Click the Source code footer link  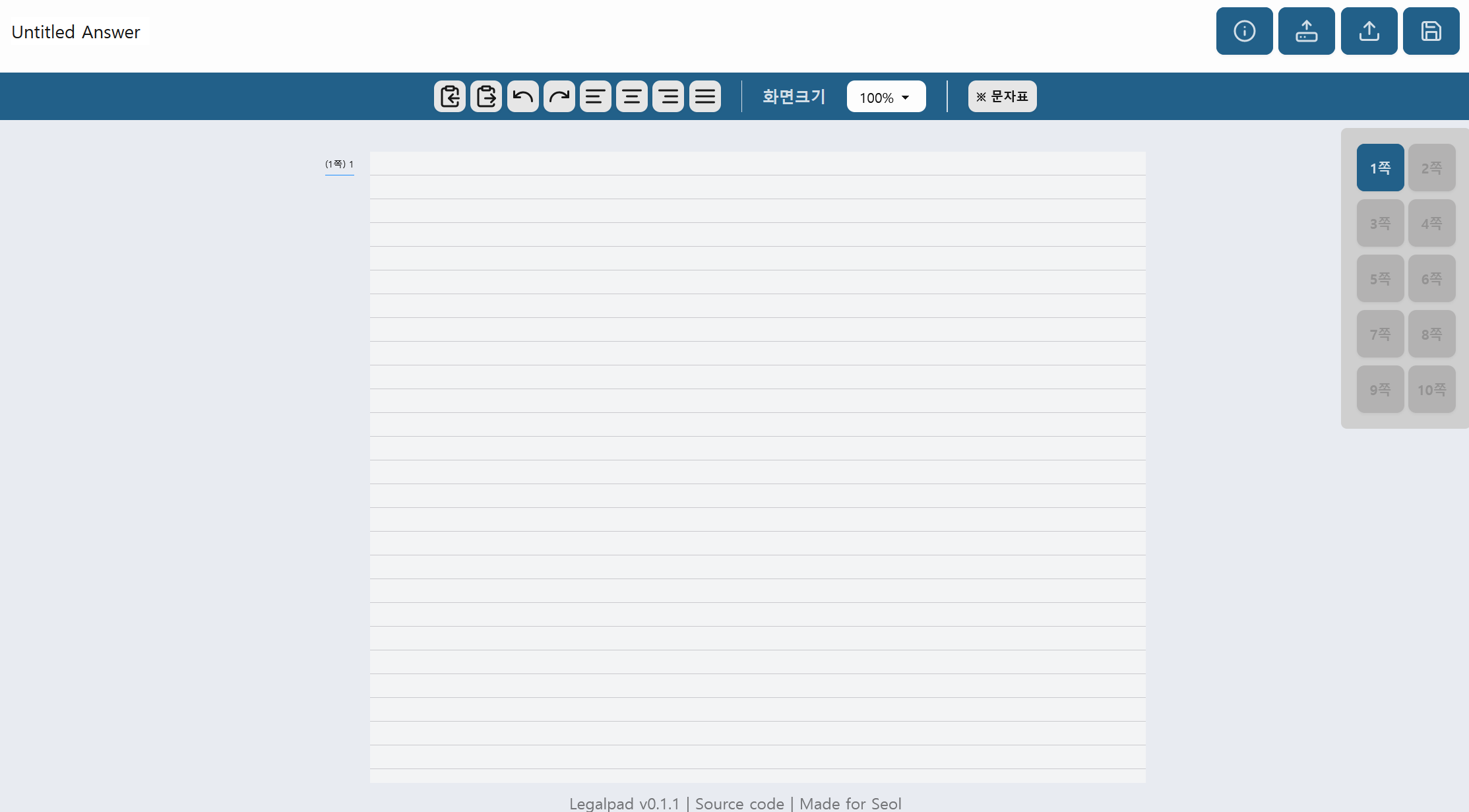click(739, 803)
